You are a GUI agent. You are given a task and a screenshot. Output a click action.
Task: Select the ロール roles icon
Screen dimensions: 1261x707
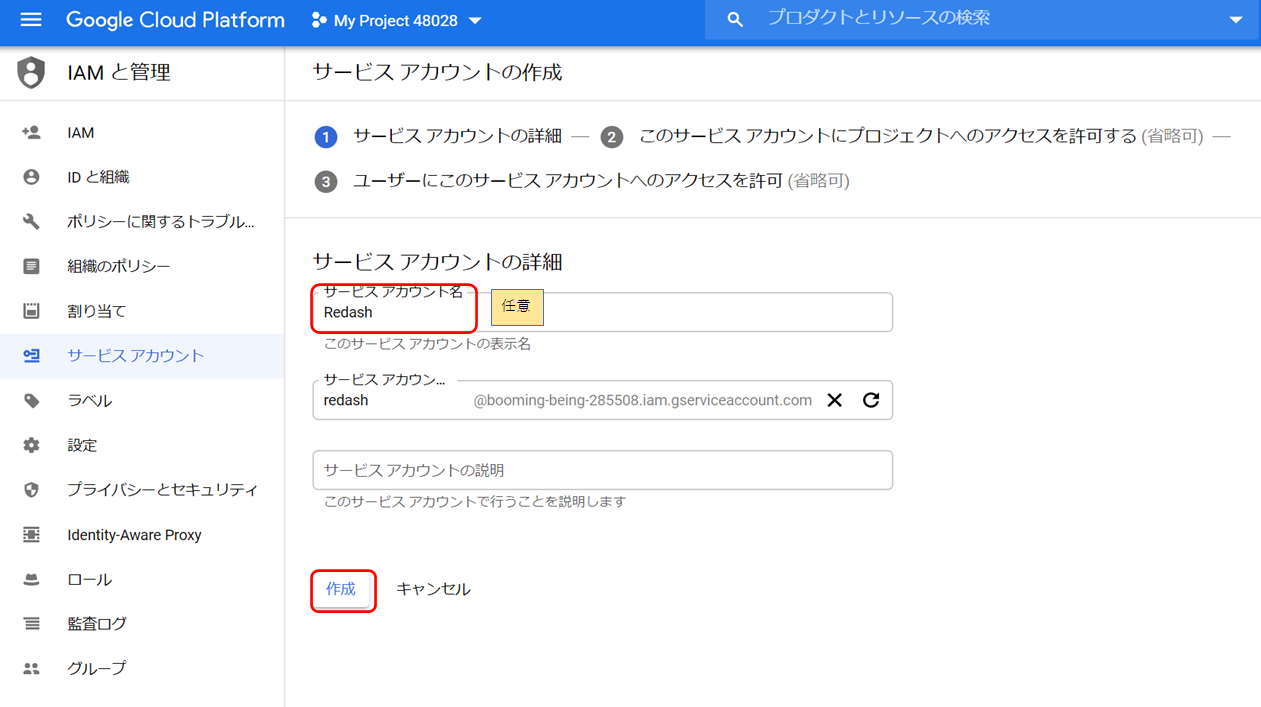point(31,579)
